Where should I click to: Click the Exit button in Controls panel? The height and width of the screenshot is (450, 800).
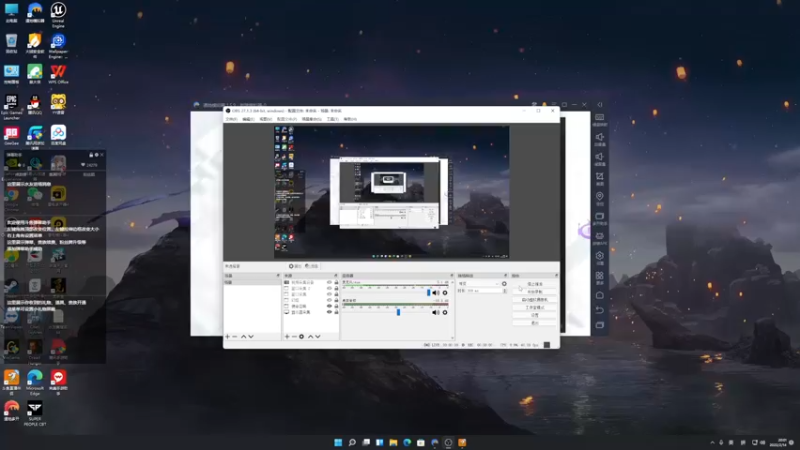pyautogui.click(x=535, y=323)
